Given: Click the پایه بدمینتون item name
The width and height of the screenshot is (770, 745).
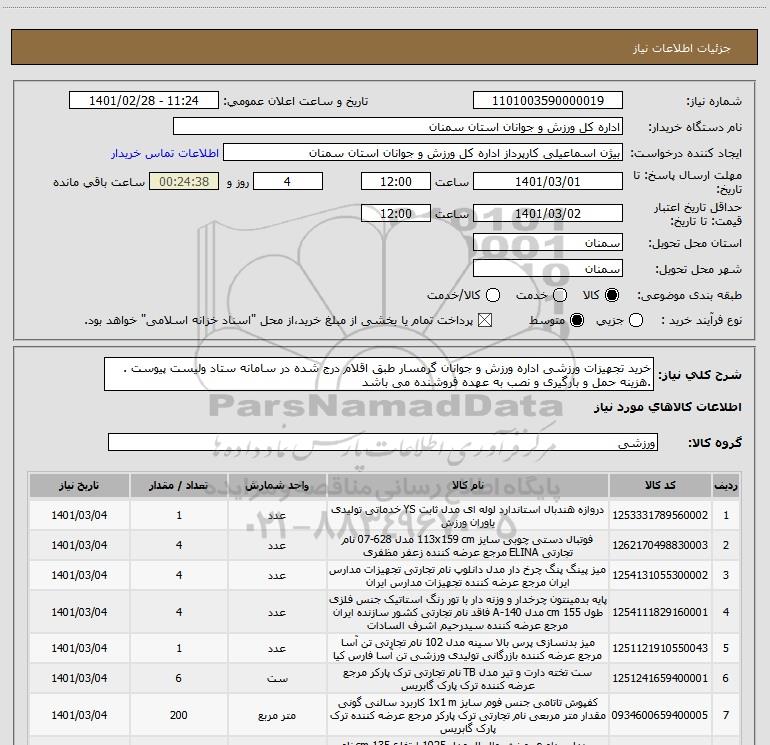Looking at the screenshot, I should pos(468,612).
